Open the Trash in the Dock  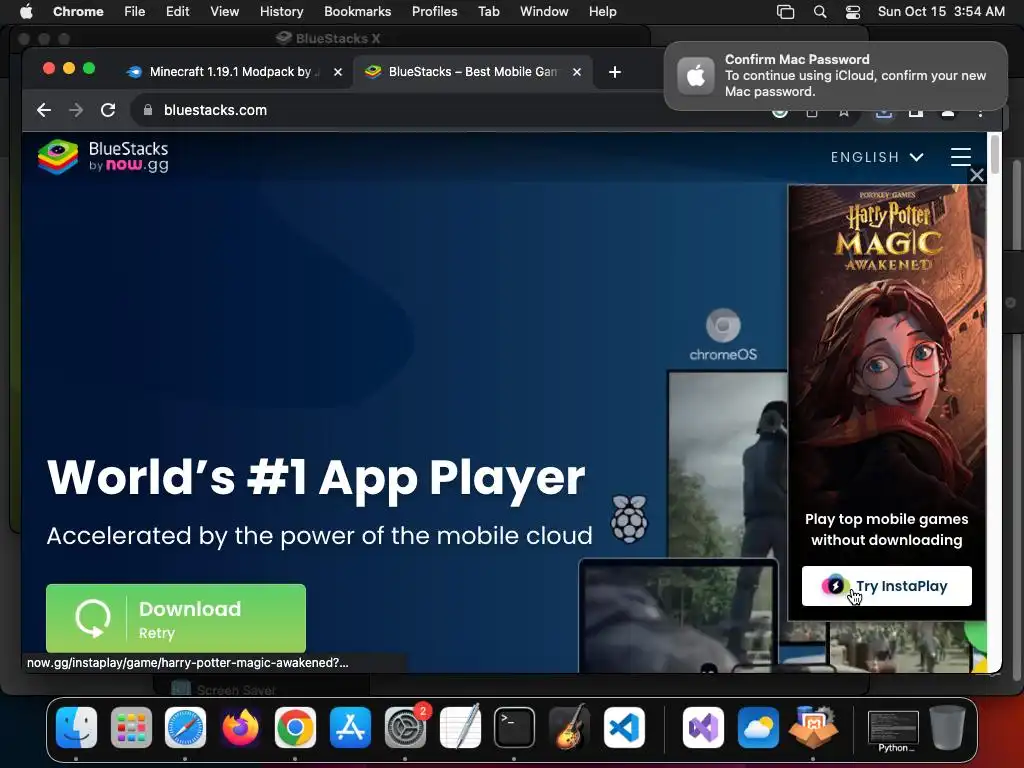pos(948,727)
